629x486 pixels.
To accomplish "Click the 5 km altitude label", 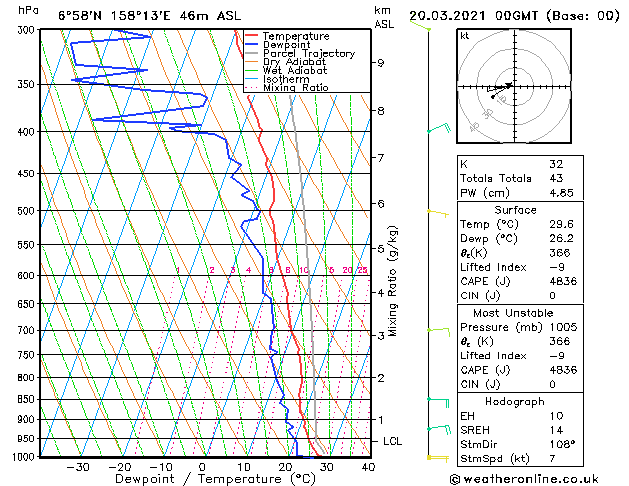I will click(380, 249).
